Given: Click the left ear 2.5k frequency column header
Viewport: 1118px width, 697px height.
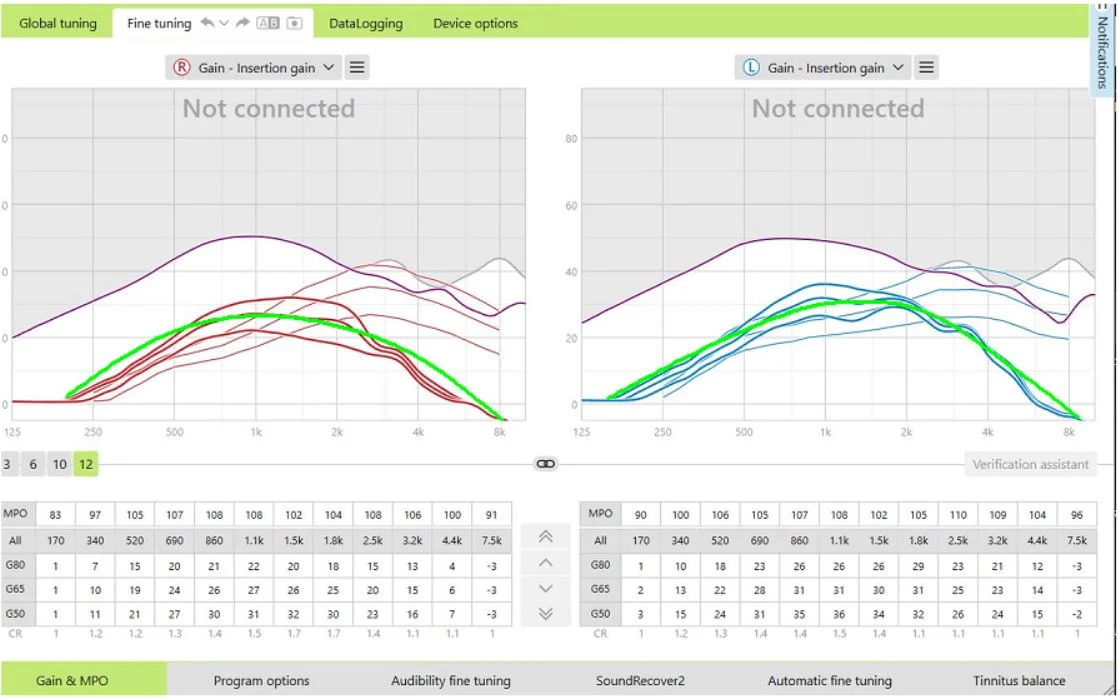Looking at the screenshot, I should tap(958, 541).
